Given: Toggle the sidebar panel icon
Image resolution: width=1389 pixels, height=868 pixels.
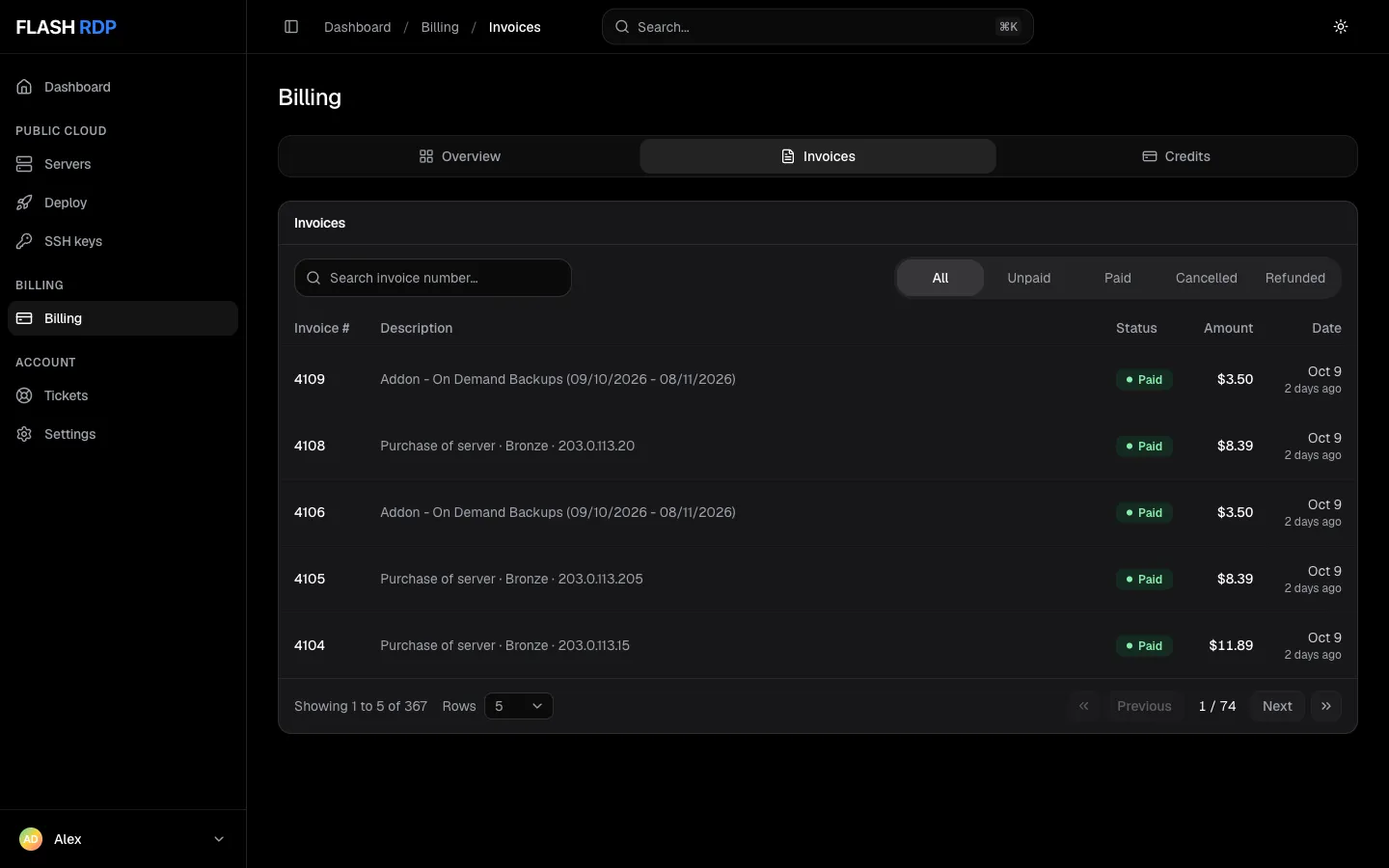Looking at the screenshot, I should 291,27.
